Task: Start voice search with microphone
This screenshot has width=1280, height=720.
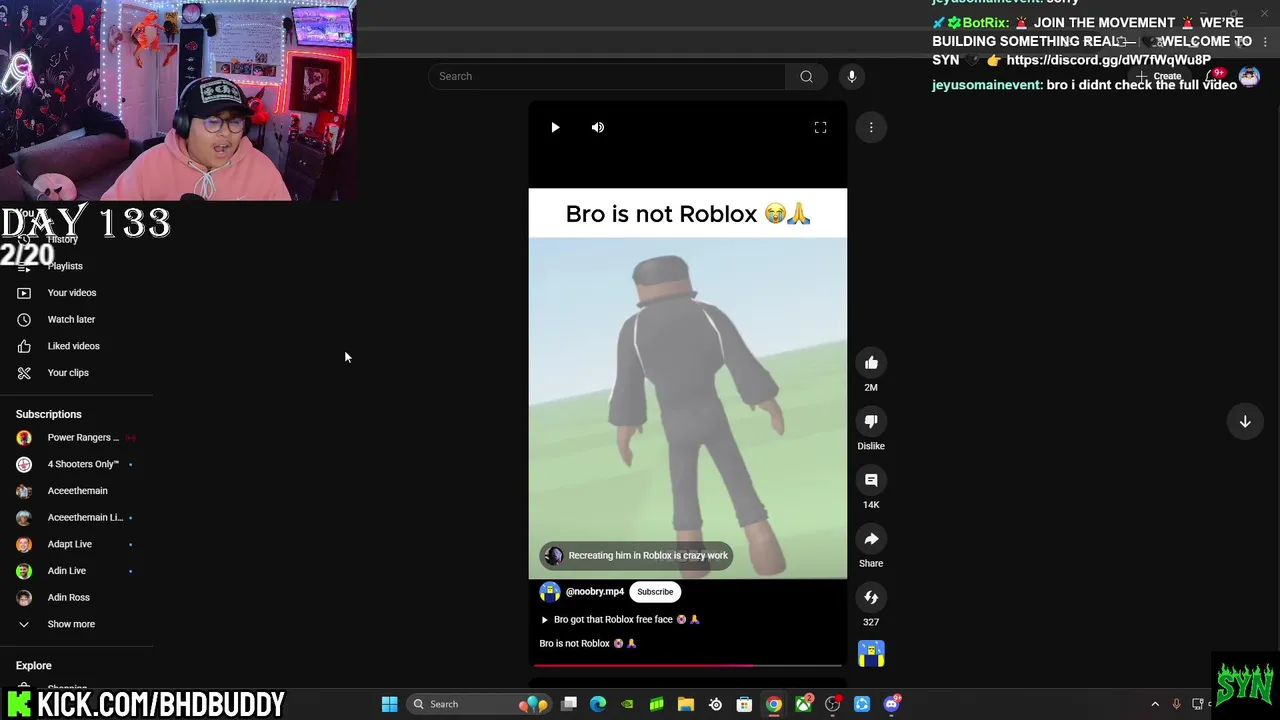Action: 852,76
